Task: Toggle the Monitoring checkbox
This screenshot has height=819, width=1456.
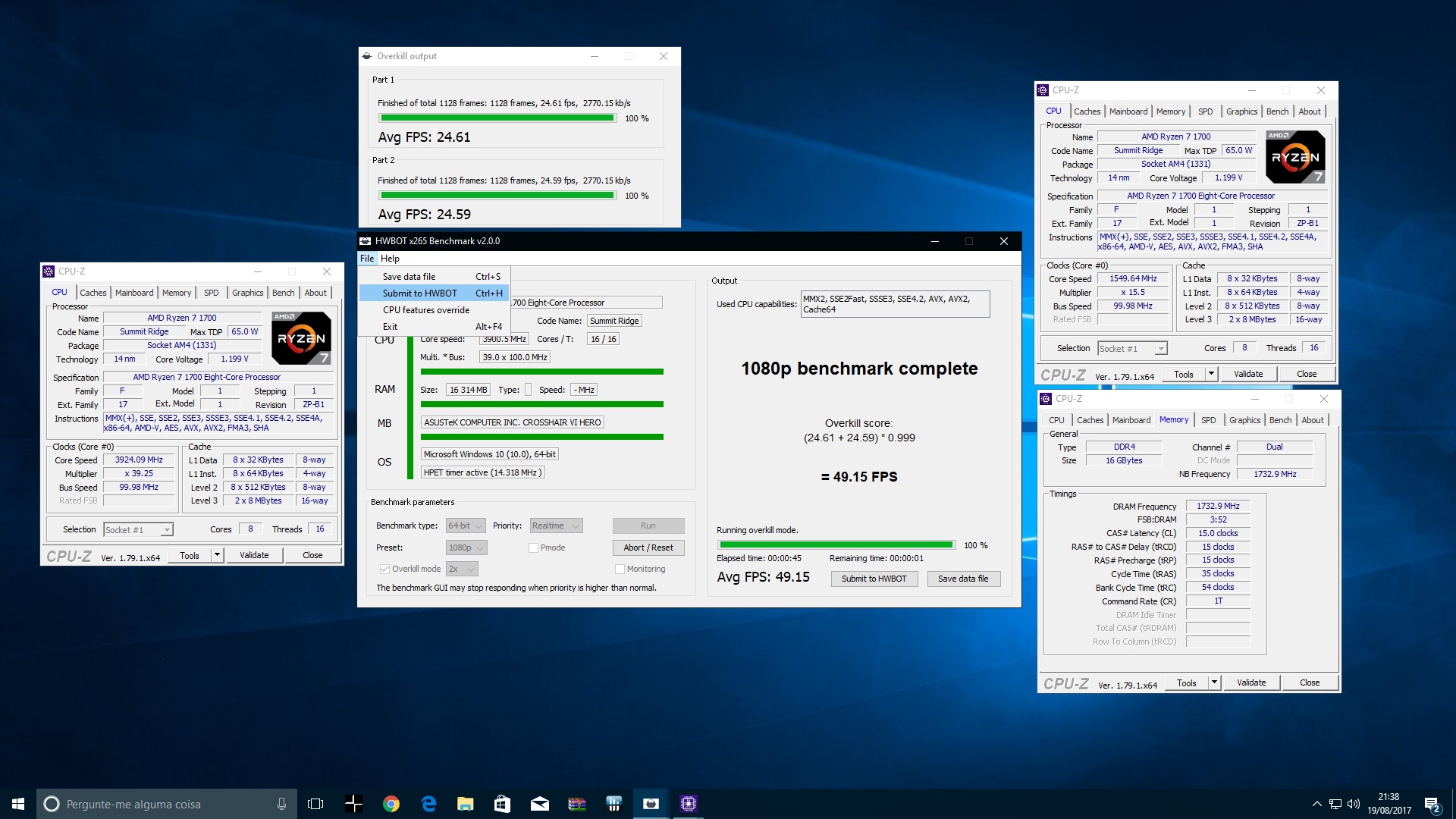Action: 620,569
